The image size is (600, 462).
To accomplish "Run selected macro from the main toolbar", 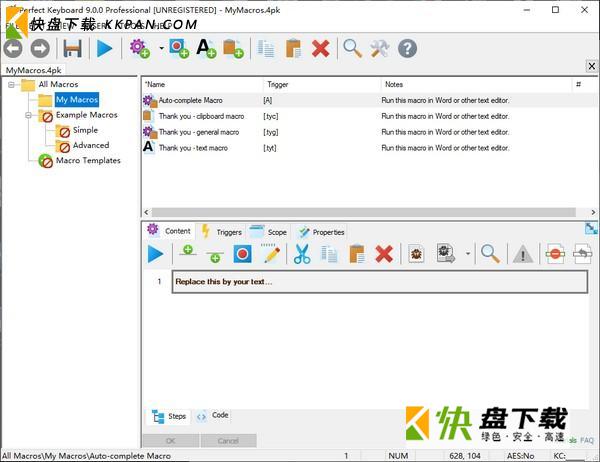I will (104, 49).
